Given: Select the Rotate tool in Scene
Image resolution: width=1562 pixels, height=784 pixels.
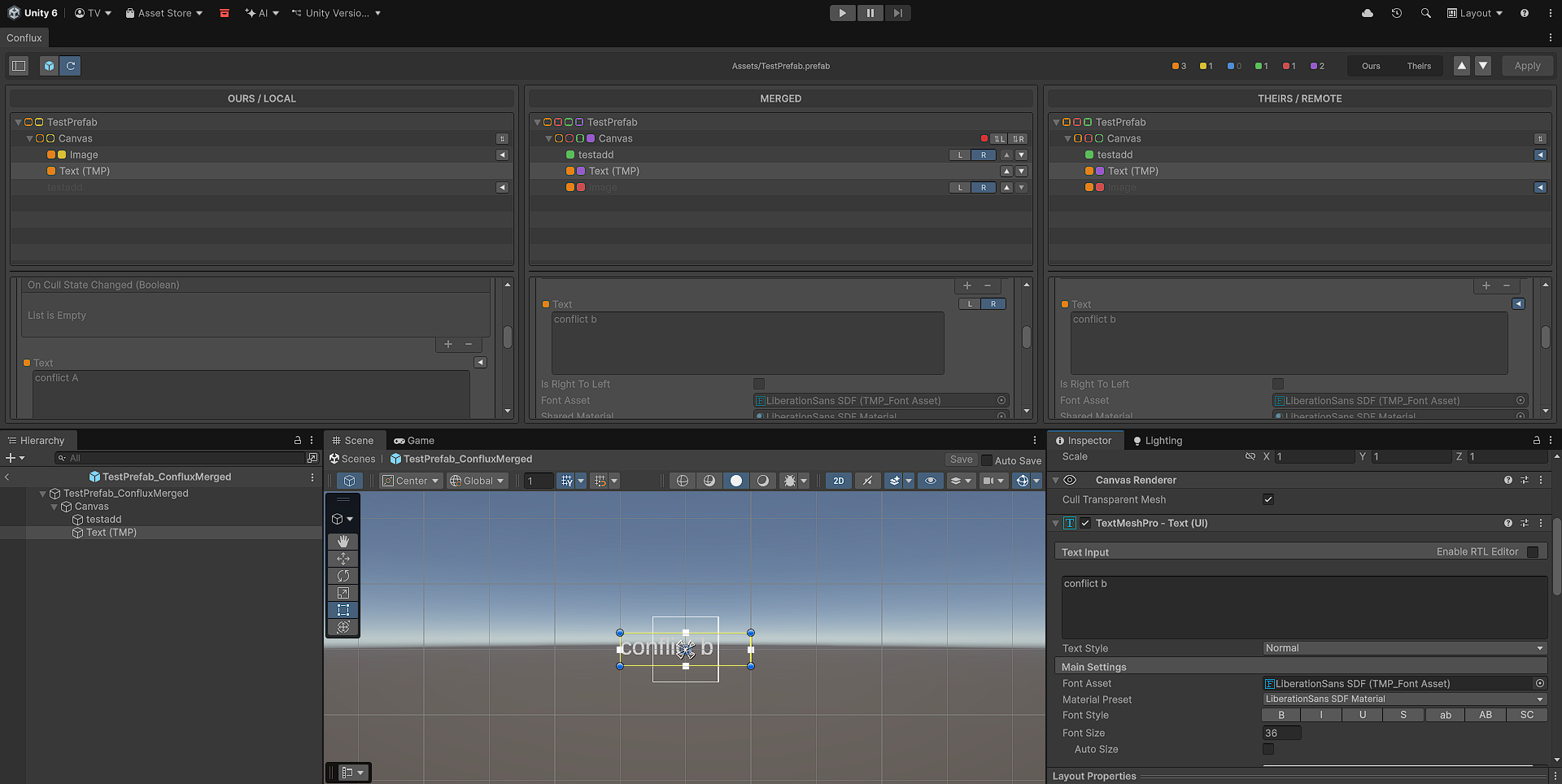Looking at the screenshot, I should point(343,576).
